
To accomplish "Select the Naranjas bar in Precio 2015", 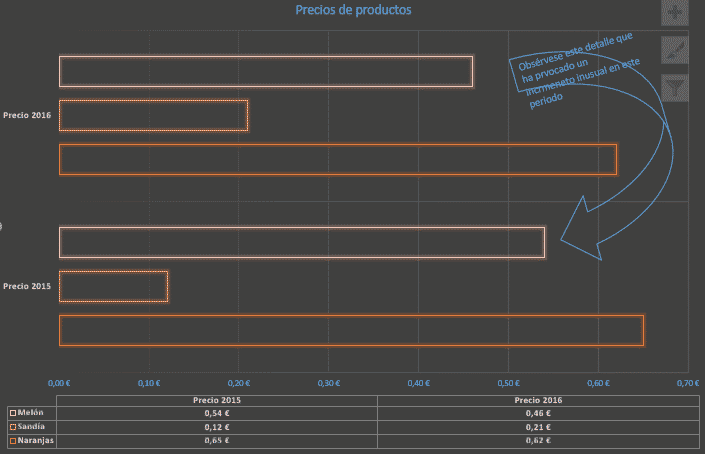I will pos(351,330).
